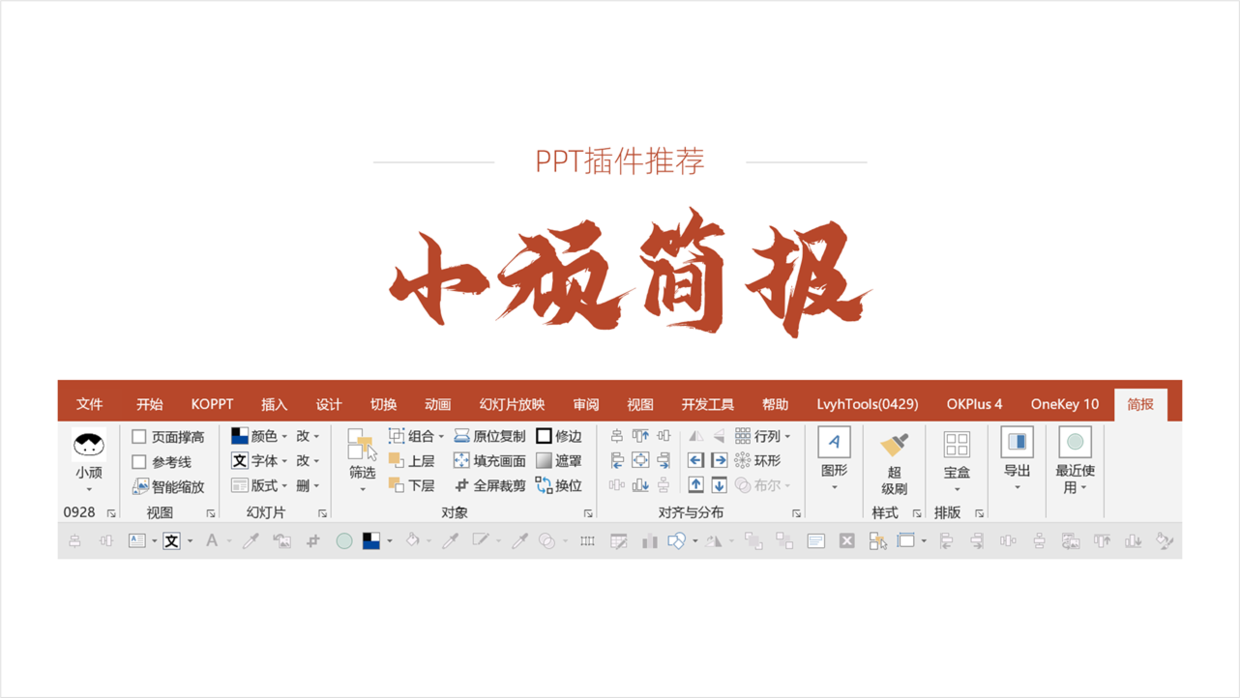Image resolution: width=1240 pixels, height=698 pixels.
Task: Click 原位复制 duplicate in place
Action: 489,436
